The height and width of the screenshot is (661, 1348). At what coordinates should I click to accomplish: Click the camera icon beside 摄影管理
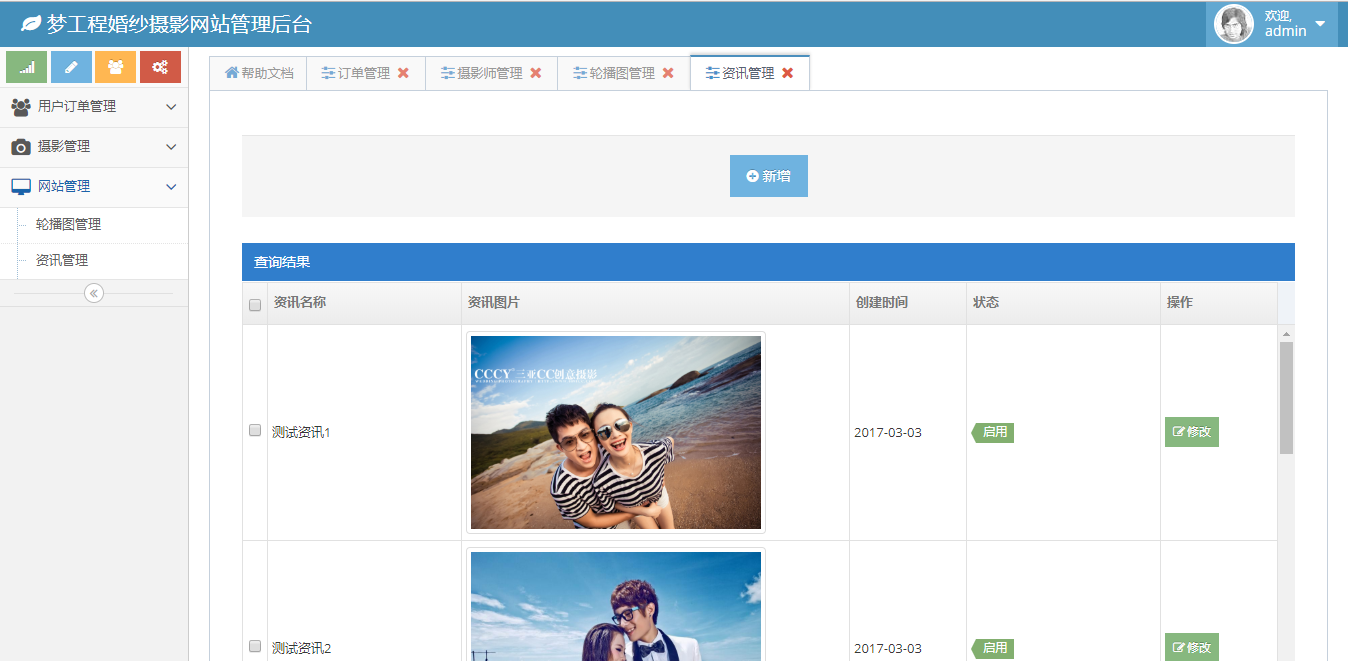point(21,147)
